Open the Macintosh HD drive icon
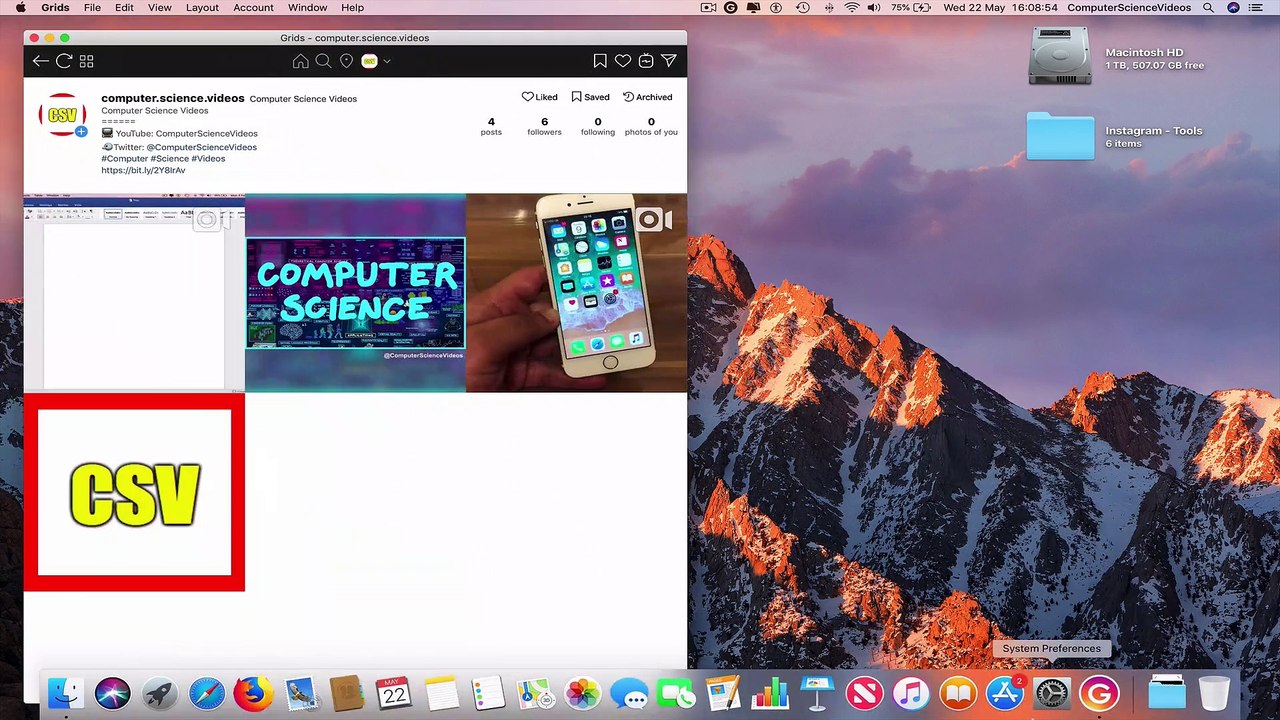Image resolution: width=1280 pixels, height=720 pixels. 1060,57
